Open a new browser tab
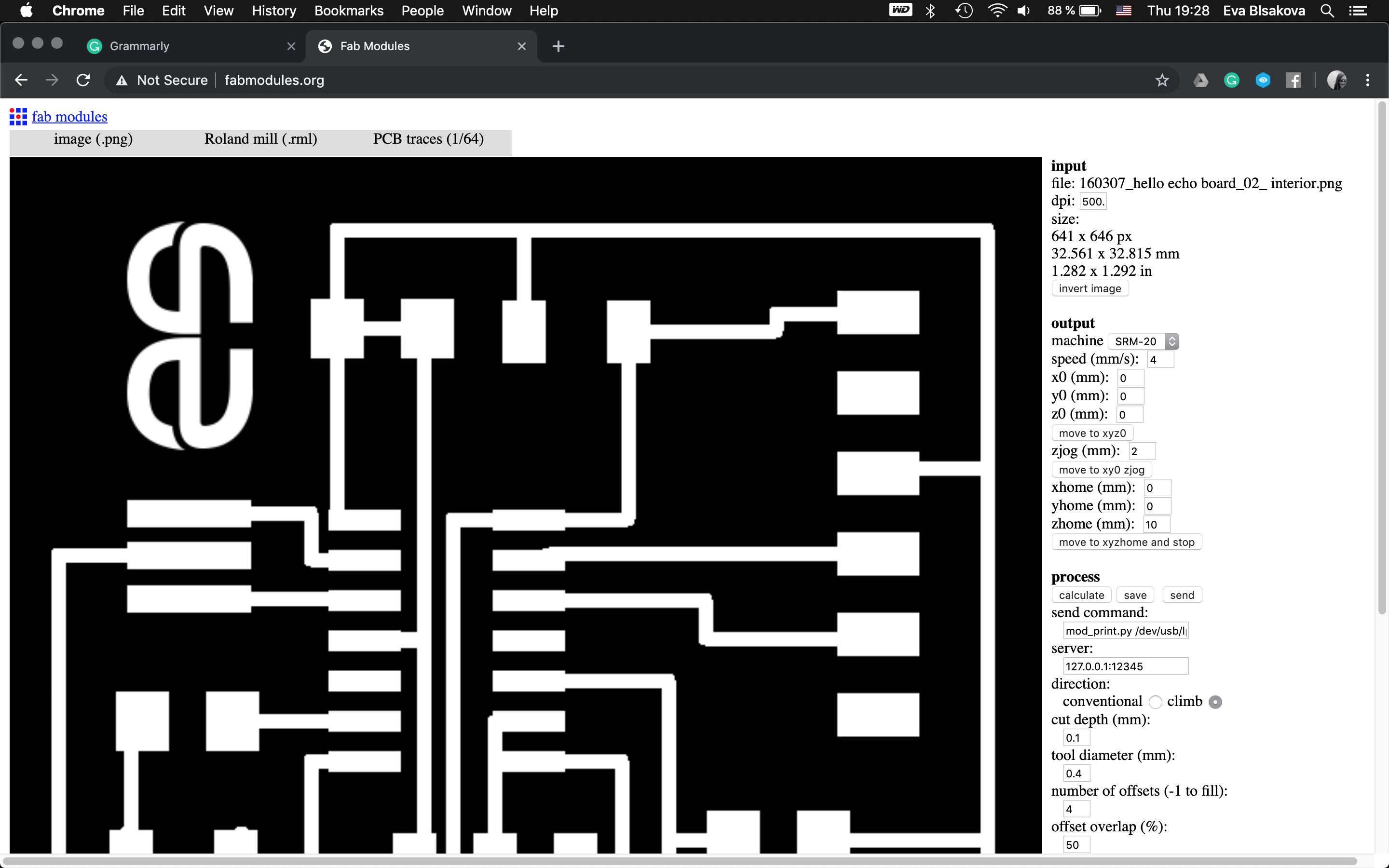 click(558, 46)
